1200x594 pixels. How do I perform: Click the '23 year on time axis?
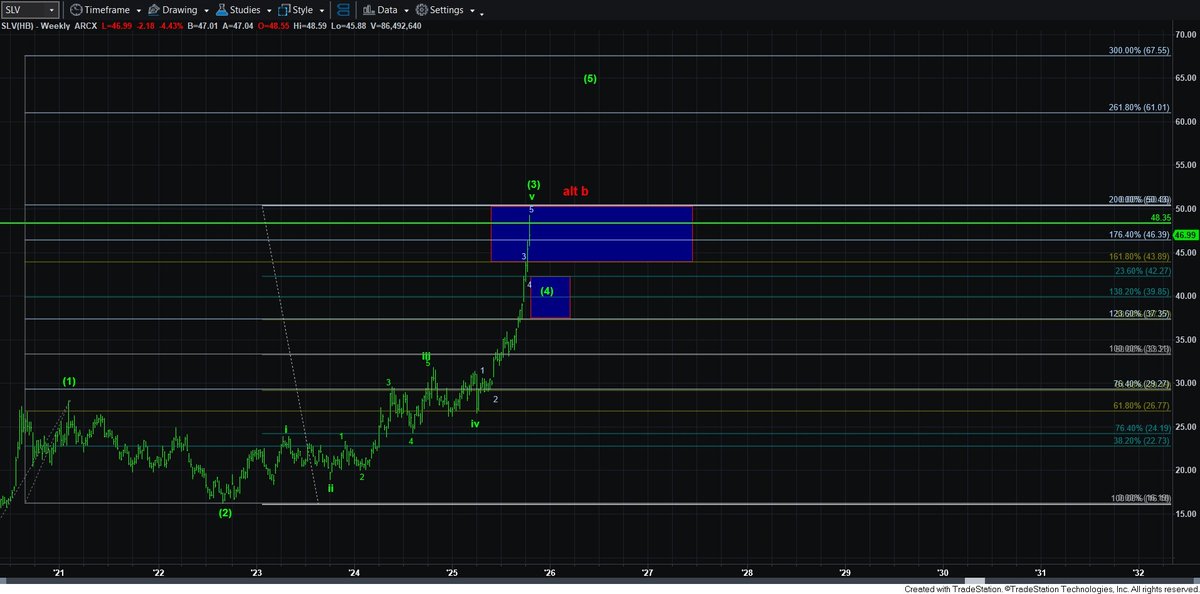coord(256,573)
